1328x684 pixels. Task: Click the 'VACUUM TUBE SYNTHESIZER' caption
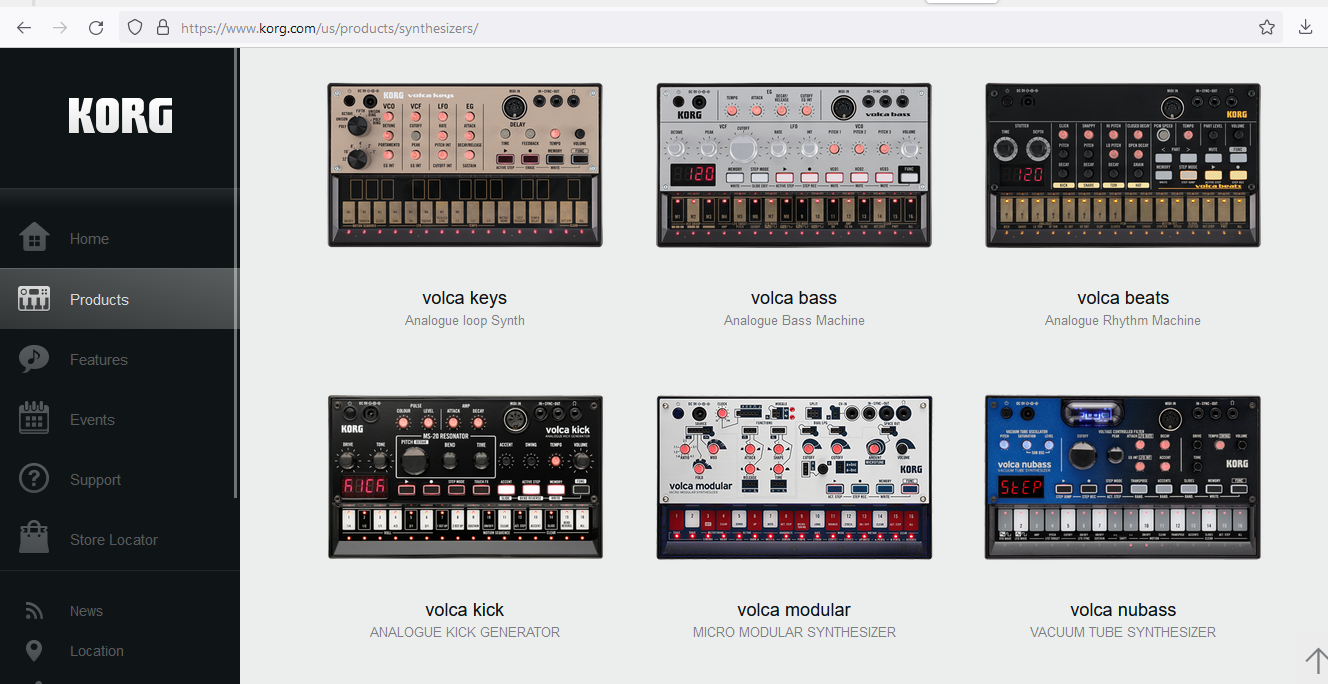point(1123,633)
